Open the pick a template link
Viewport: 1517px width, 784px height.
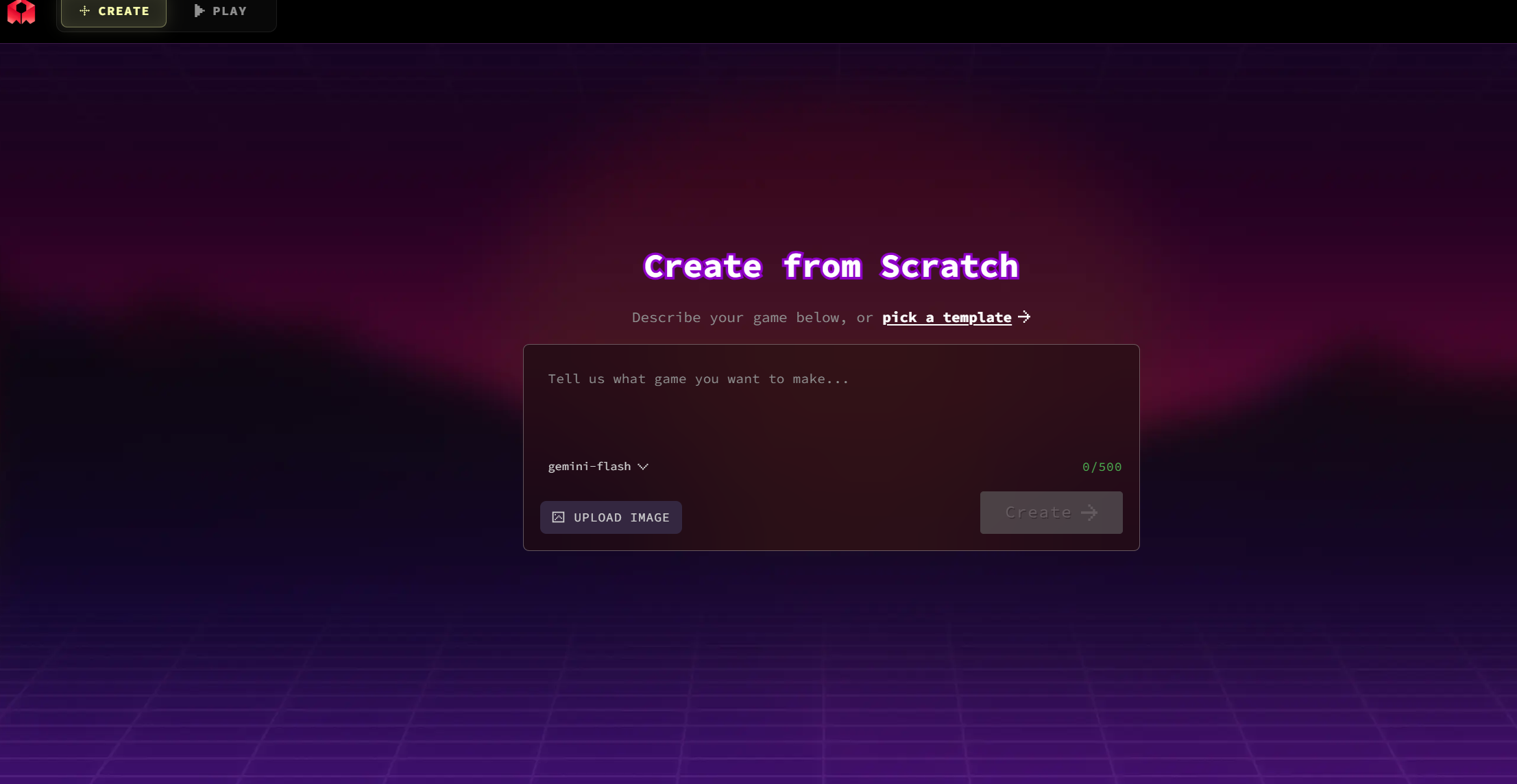tap(956, 317)
